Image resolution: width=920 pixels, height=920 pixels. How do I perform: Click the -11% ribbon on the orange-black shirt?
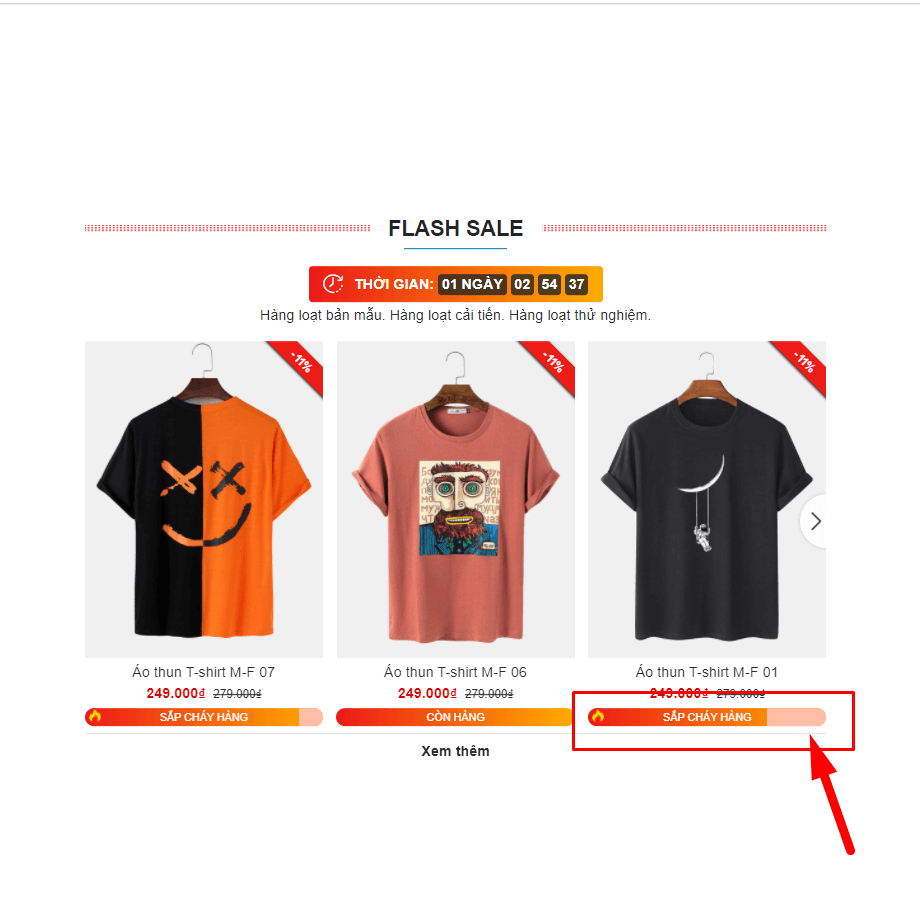(x=299, y=366)
